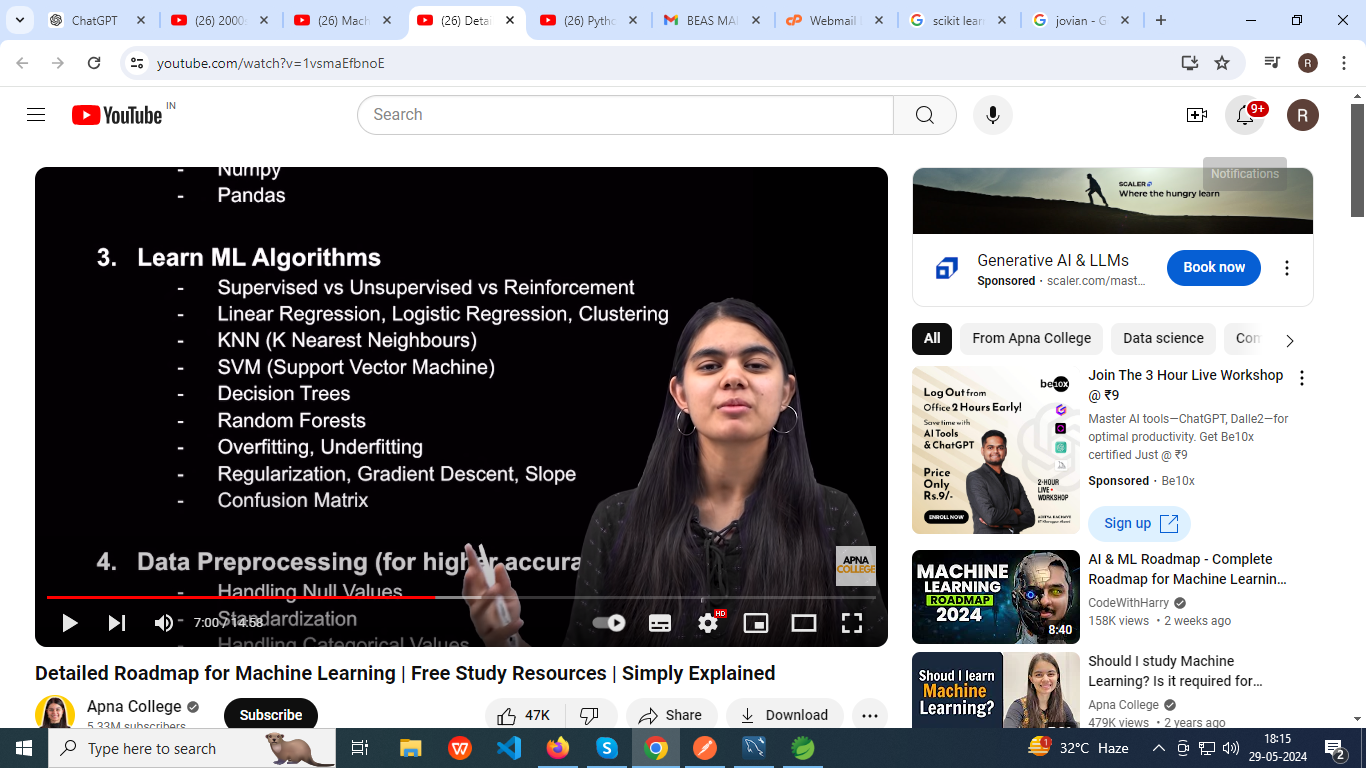Toggle theater mode
Viewport: 1366px width, 768px height.
pyautogui.click(x=804, y=623)
